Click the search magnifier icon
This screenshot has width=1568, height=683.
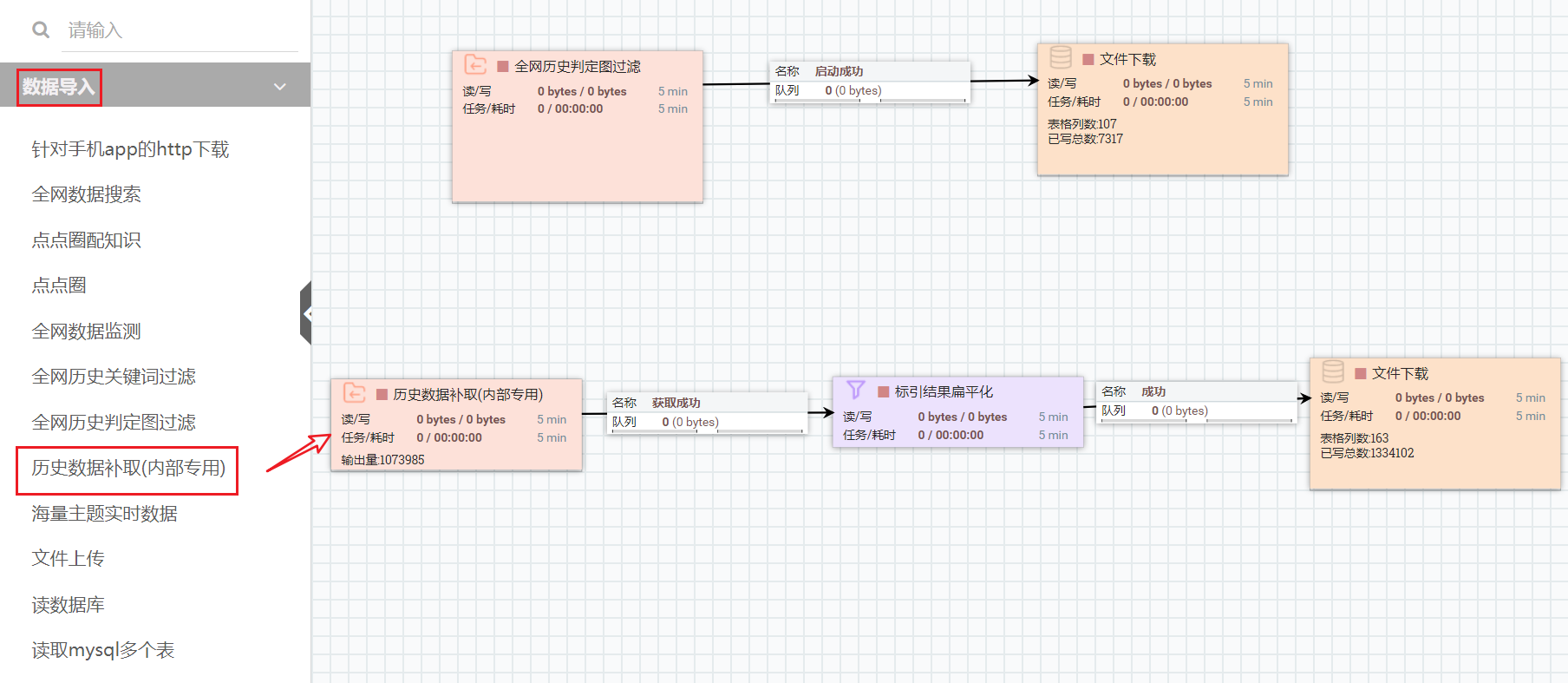point(41,30)
